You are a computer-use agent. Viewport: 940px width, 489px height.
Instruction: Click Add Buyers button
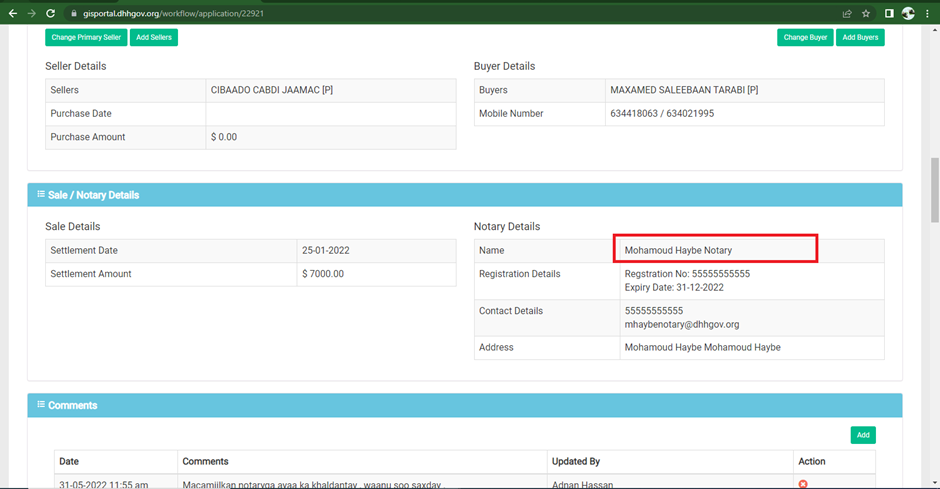[860, 37]
